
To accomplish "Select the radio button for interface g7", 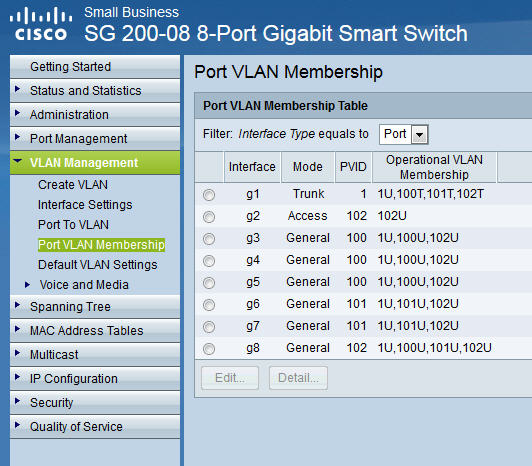I will (209, 327).
